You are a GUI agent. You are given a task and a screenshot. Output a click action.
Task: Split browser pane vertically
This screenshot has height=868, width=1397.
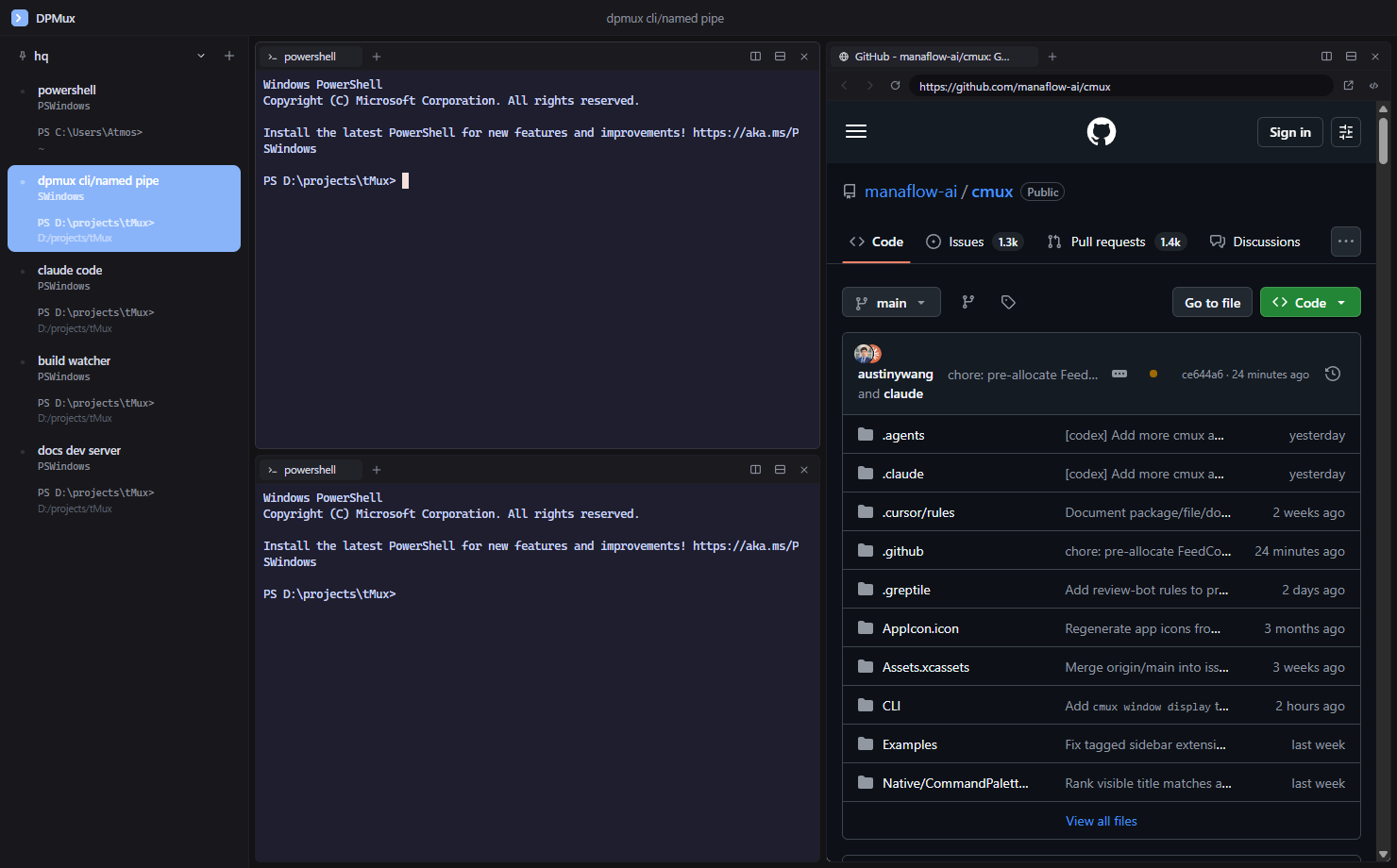1326,57
